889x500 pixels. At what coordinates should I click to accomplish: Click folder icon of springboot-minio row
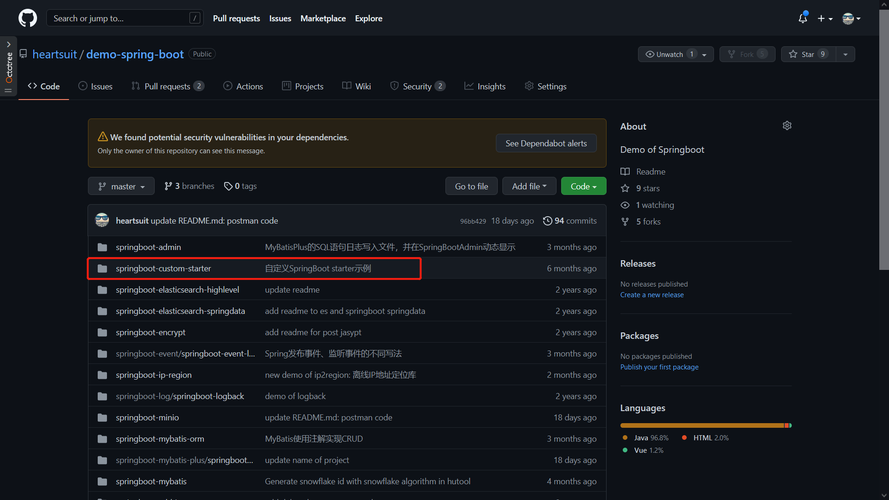pyautogui.click(x=102, y=417)
